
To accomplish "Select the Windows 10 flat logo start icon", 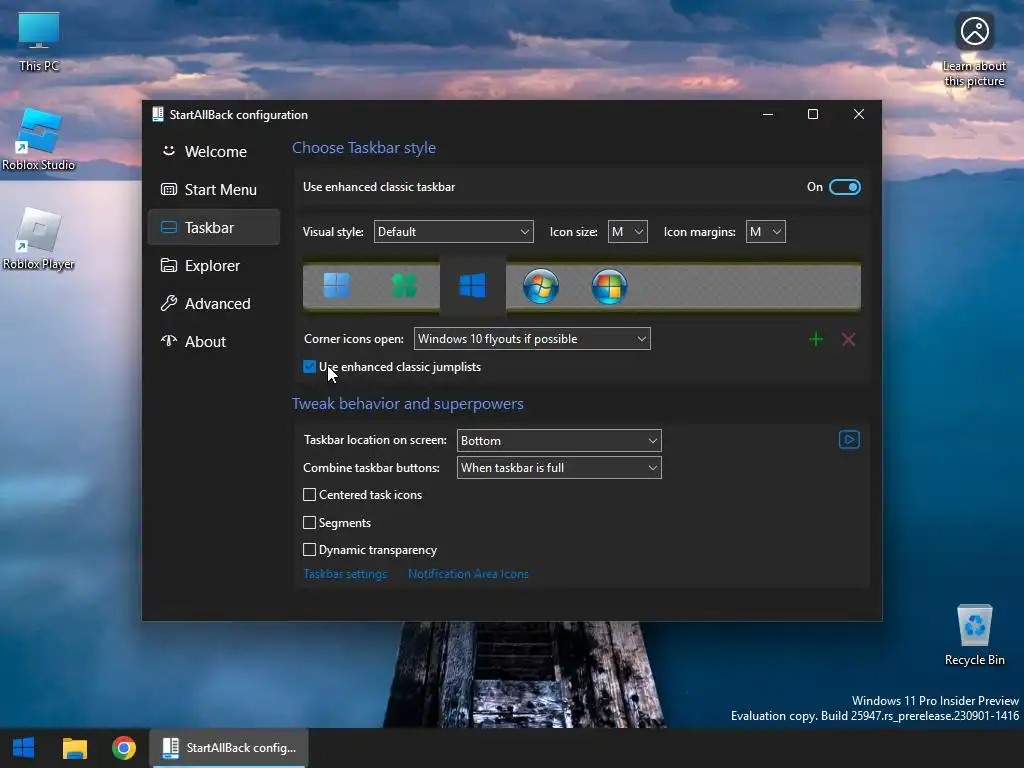I will (x=472, y=286).
